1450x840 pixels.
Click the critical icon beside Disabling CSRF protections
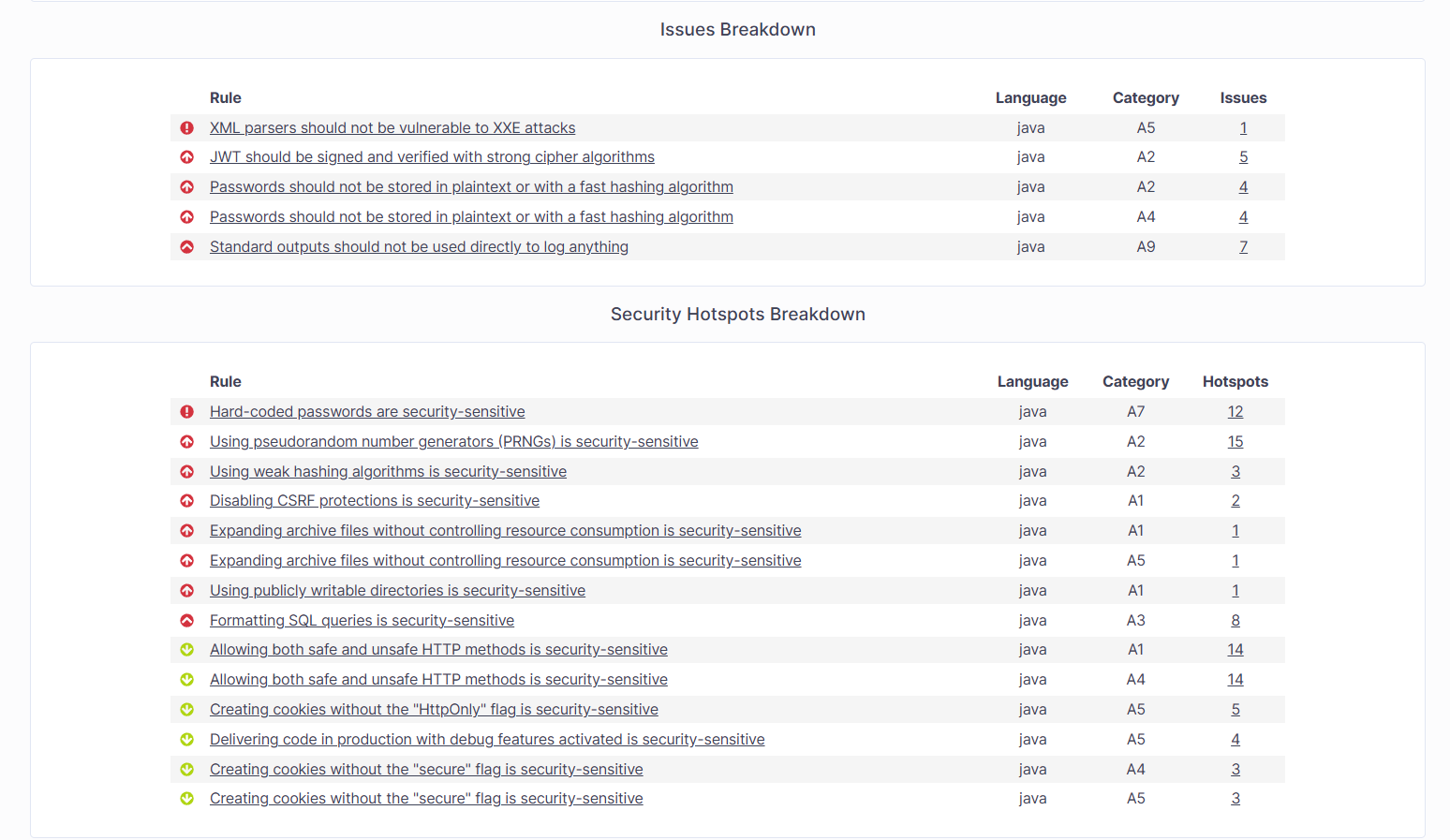click(x=187, y=501)
